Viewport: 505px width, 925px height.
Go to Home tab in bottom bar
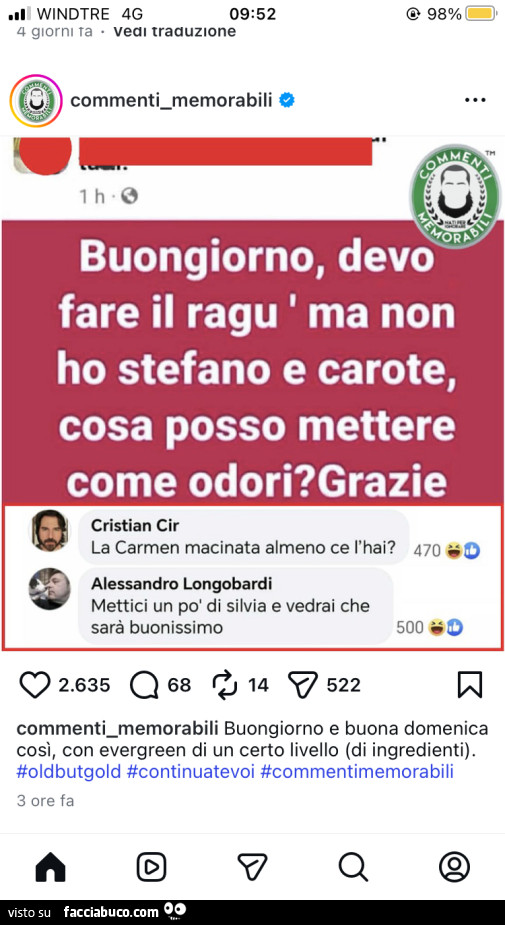(x=51, y=868)
